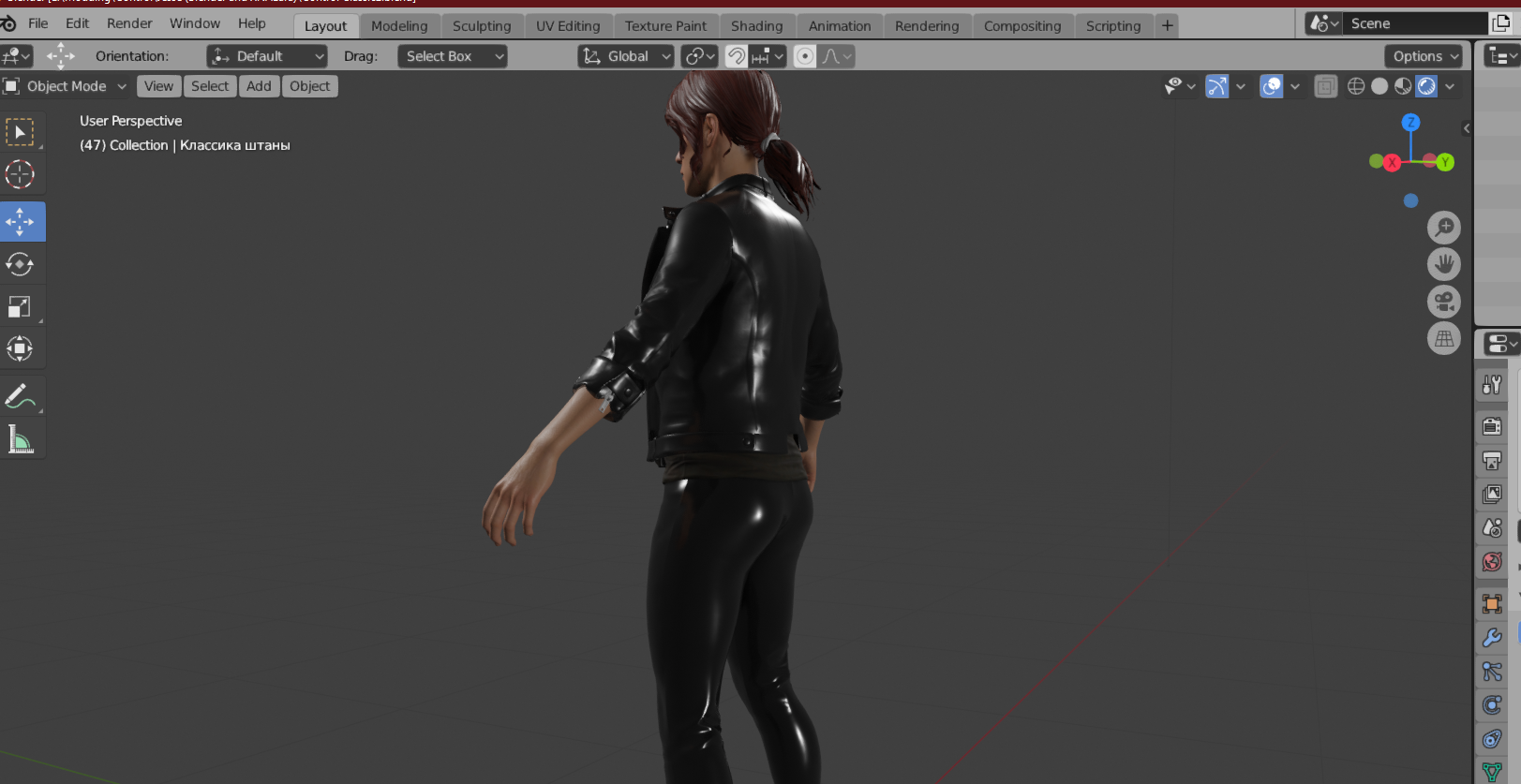Image resolution: width=1521 pixels, height=784 pixels.
Task: Open the Render menu
Action: click(129, 23)
